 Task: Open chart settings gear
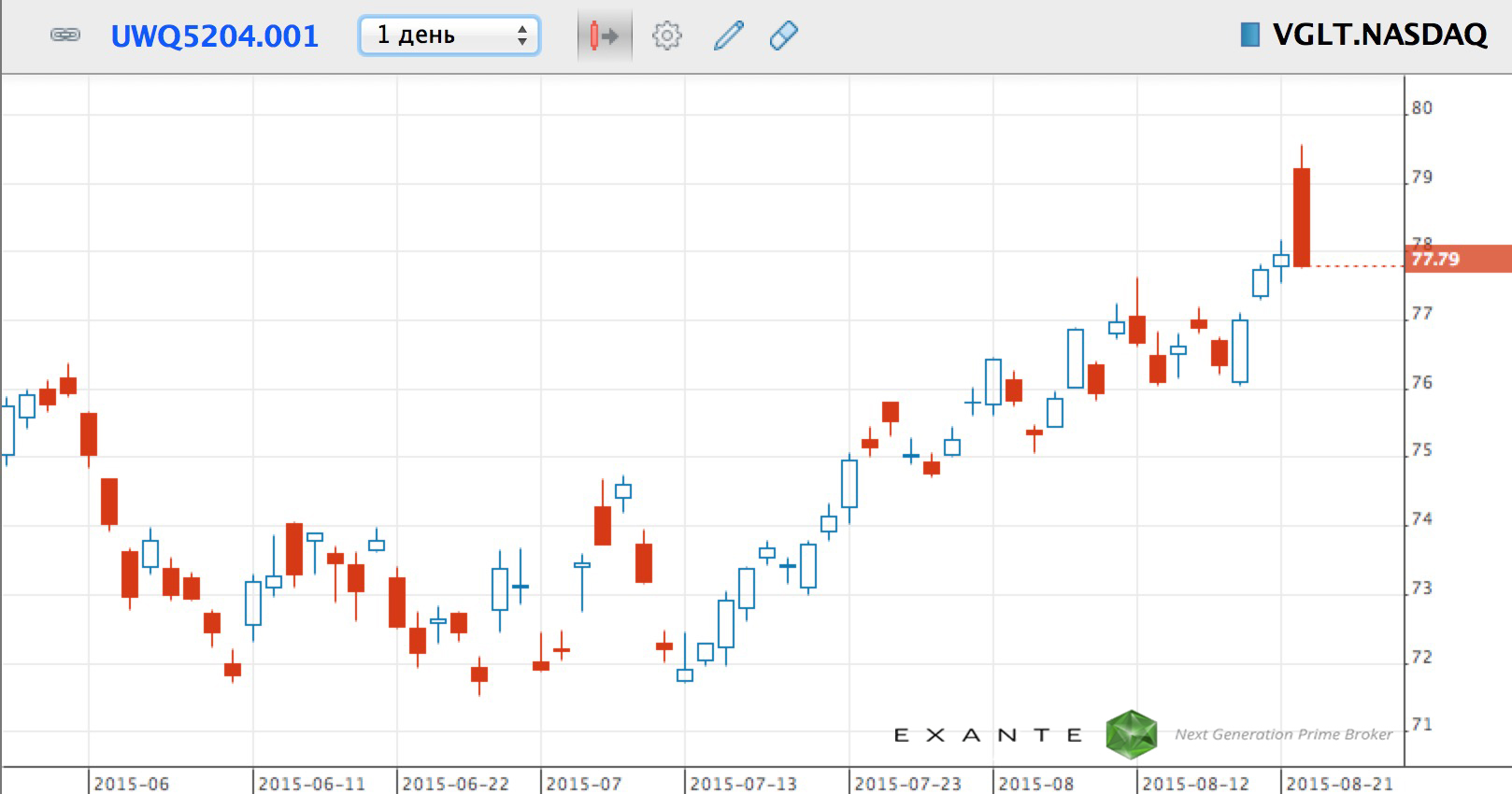coord(666,36)
